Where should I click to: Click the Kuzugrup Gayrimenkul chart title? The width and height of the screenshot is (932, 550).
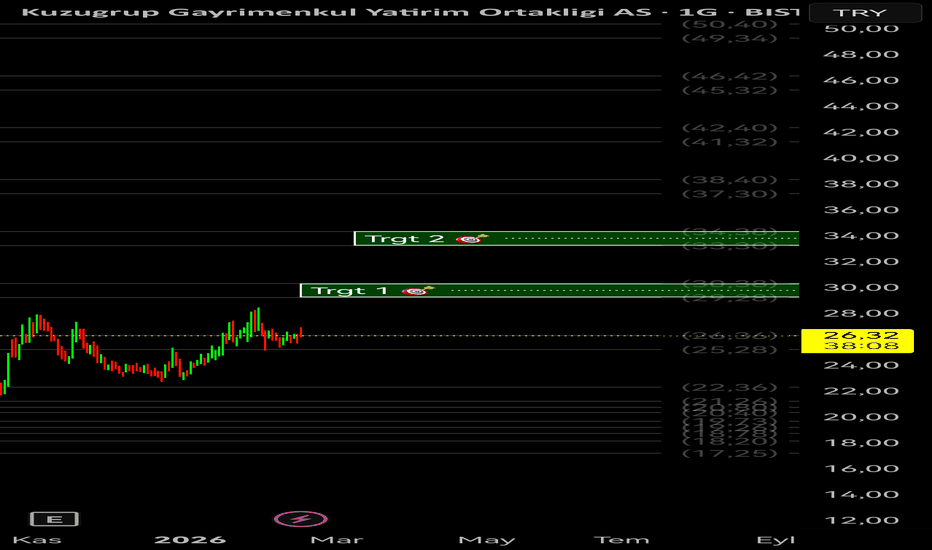point(410,12)
